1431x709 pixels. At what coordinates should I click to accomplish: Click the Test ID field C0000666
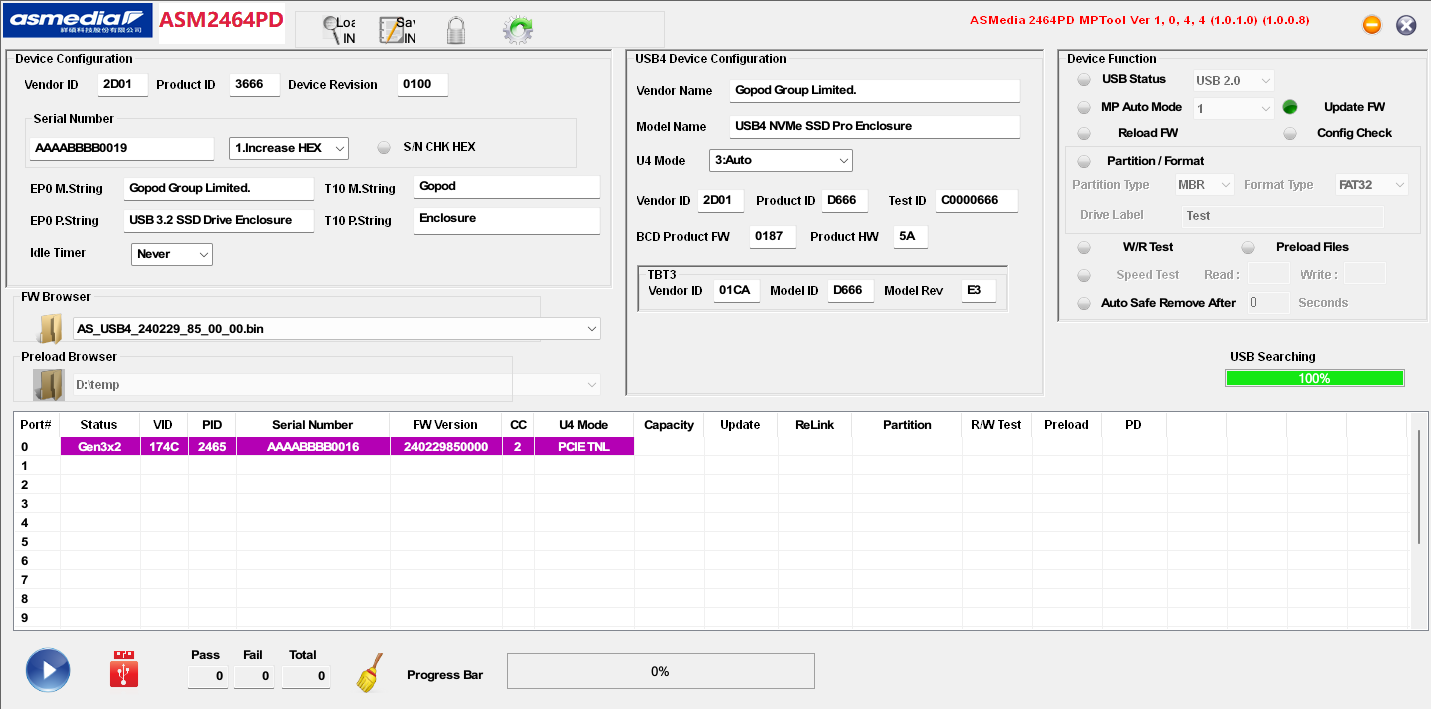pos(977,201)
